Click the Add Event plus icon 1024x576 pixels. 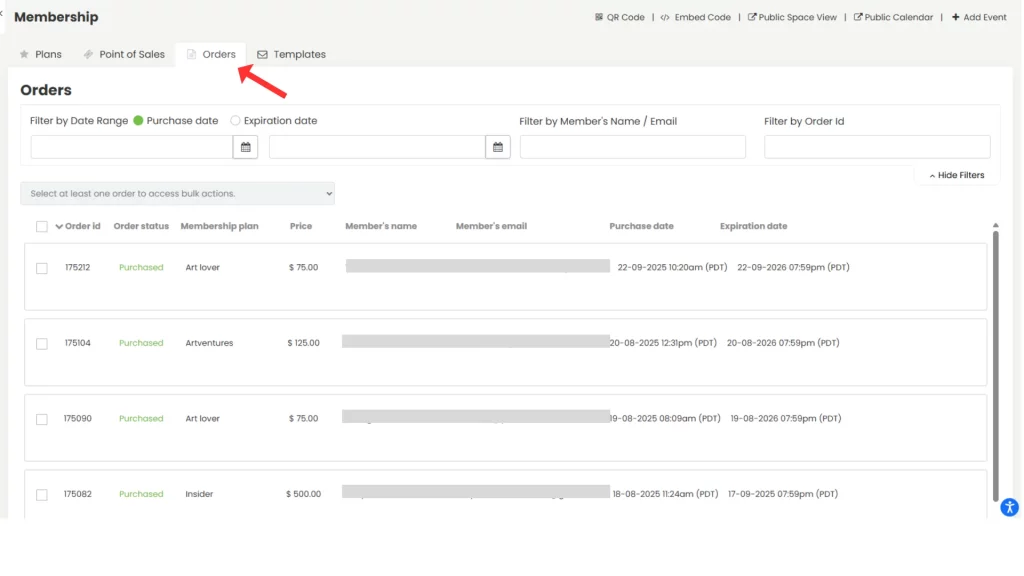[955, 17]
